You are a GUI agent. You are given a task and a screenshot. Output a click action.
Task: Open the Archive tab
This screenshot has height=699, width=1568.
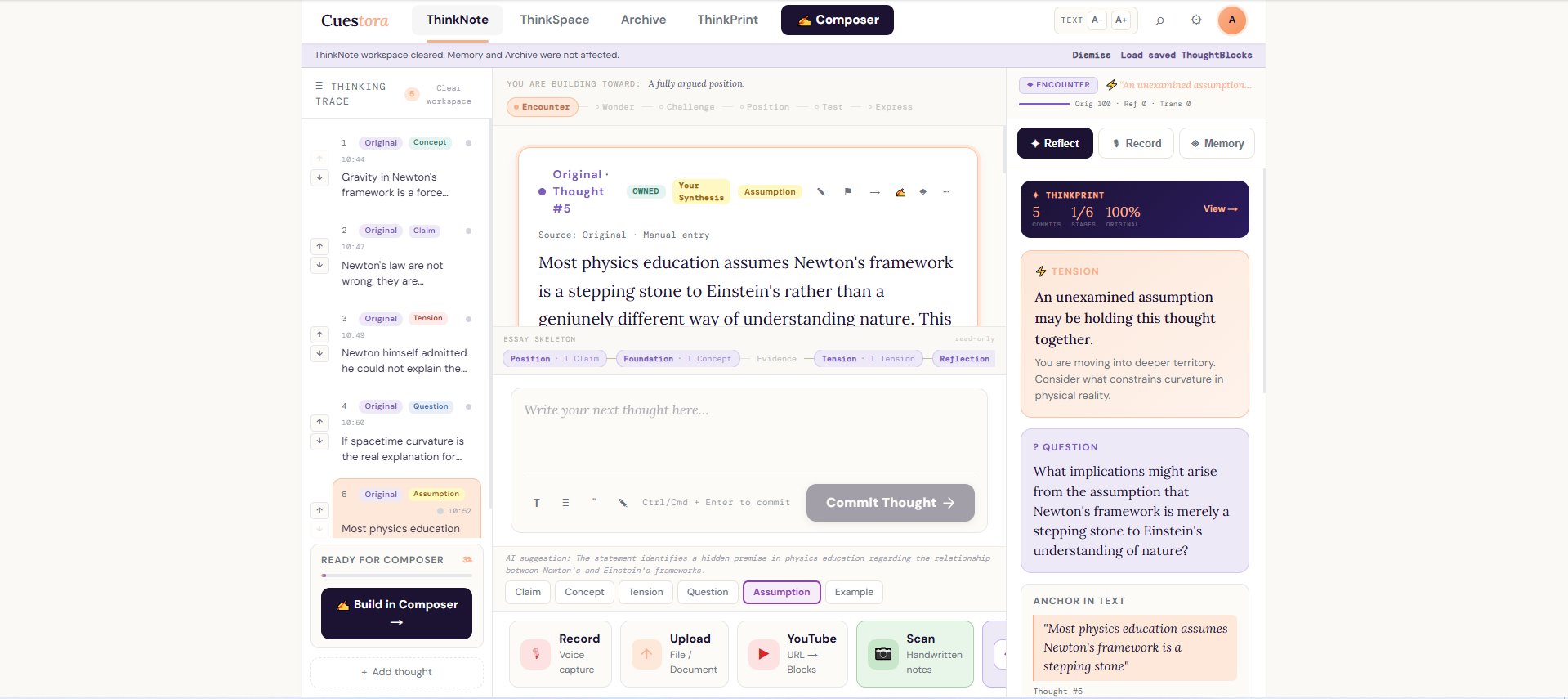[644, 20]
